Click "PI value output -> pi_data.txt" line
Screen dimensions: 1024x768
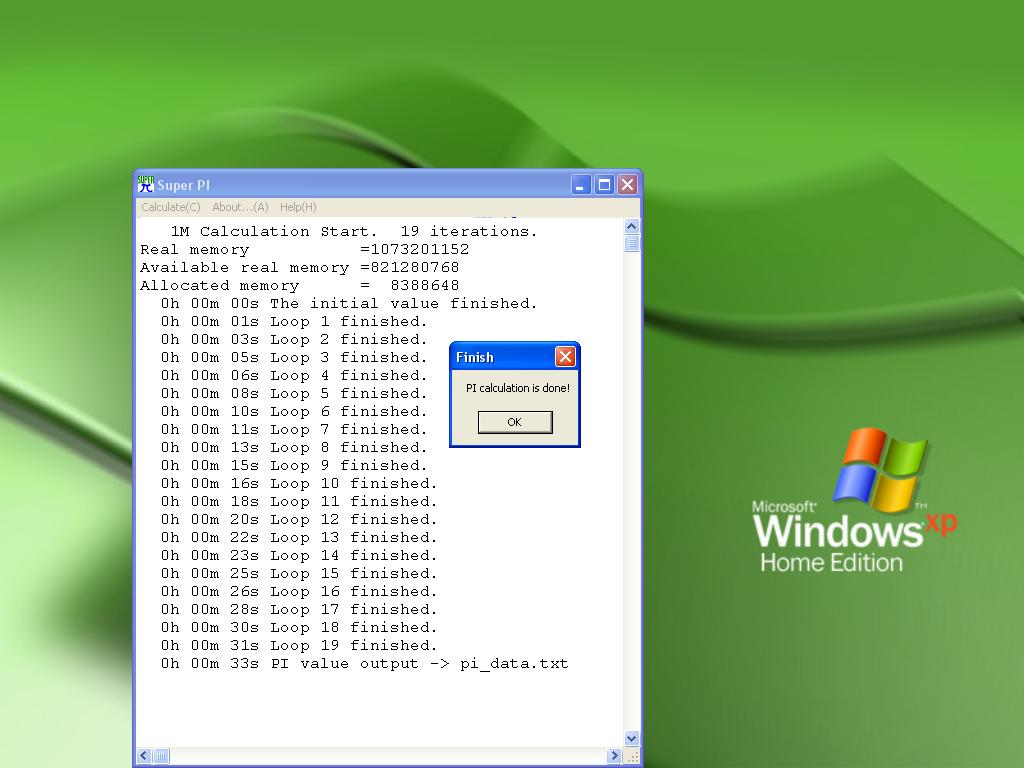click(x=364, y=664)
